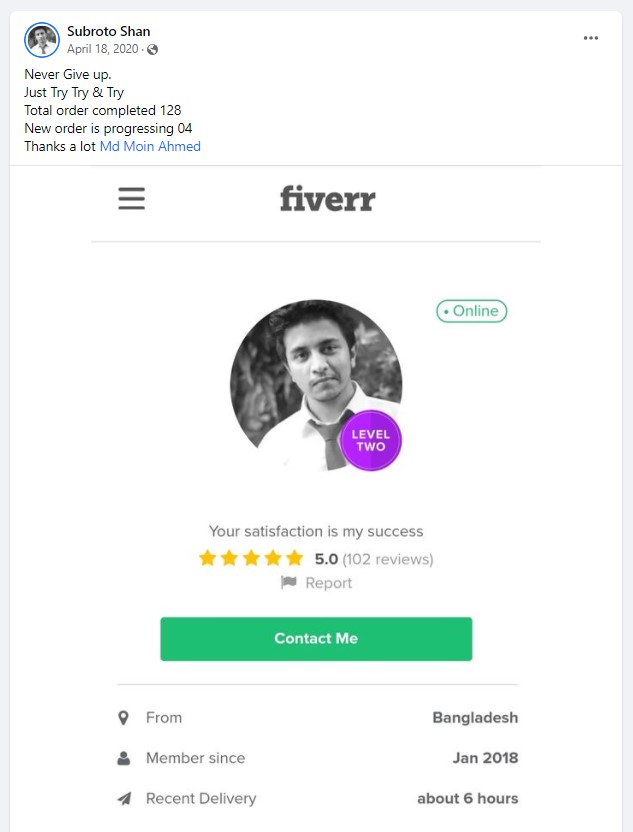
Task: Click the paper plane Recent Delivery icon
Action: (x=124, y=799)
